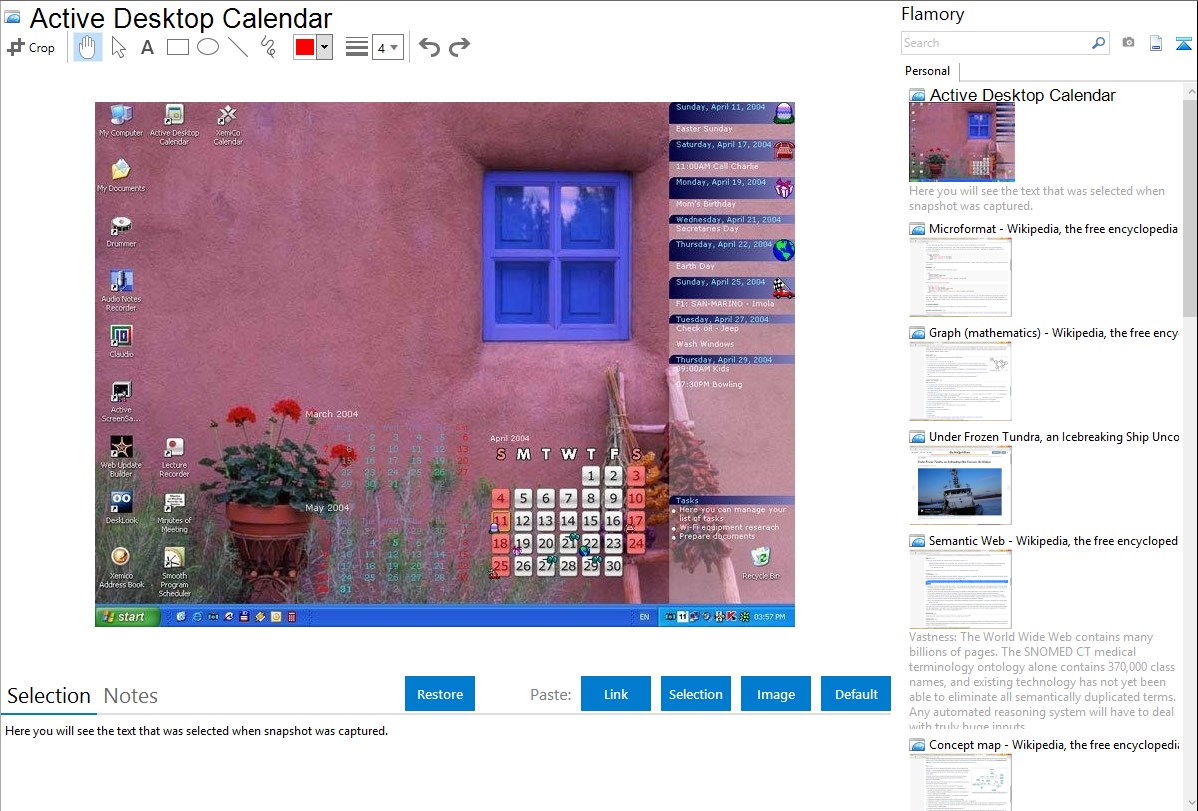Click the My Computer desktop icon in snapshot
This screenshot has height=811, width=1198.
tap(121, 122)
